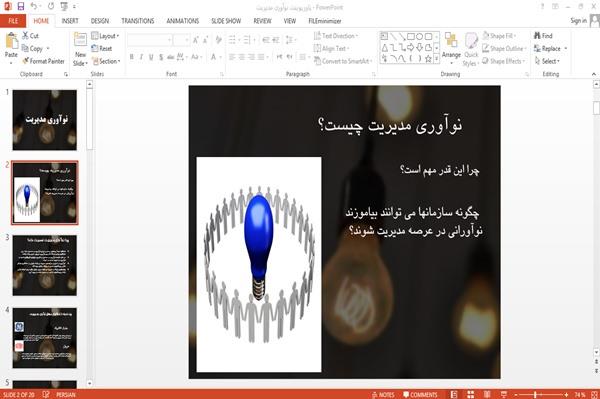This screenshot has width=600, height=399.
Task: Open the REVIEW tab
Action: tap(262, 21)
